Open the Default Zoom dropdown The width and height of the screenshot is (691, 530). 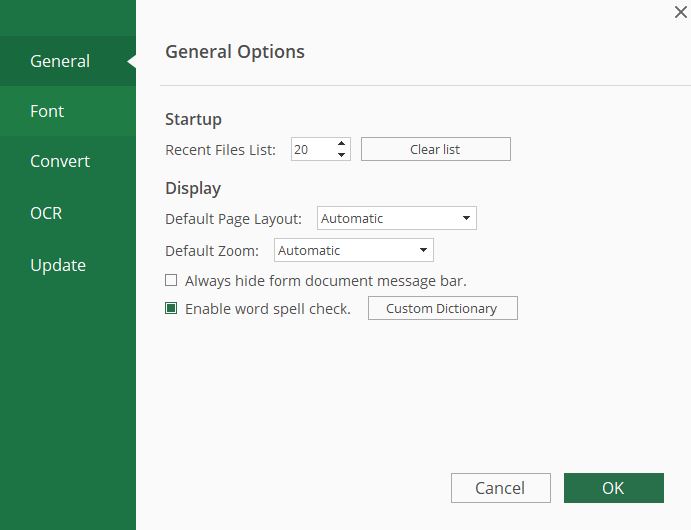coord(354,250)
